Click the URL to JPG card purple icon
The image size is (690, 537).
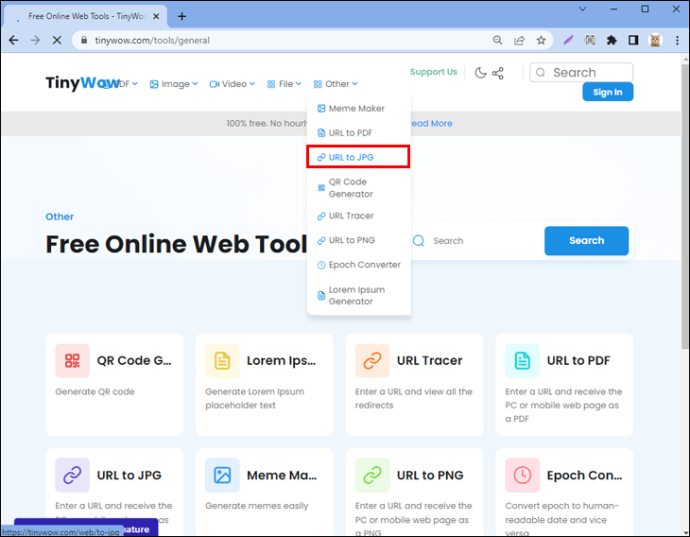point(72,475)
